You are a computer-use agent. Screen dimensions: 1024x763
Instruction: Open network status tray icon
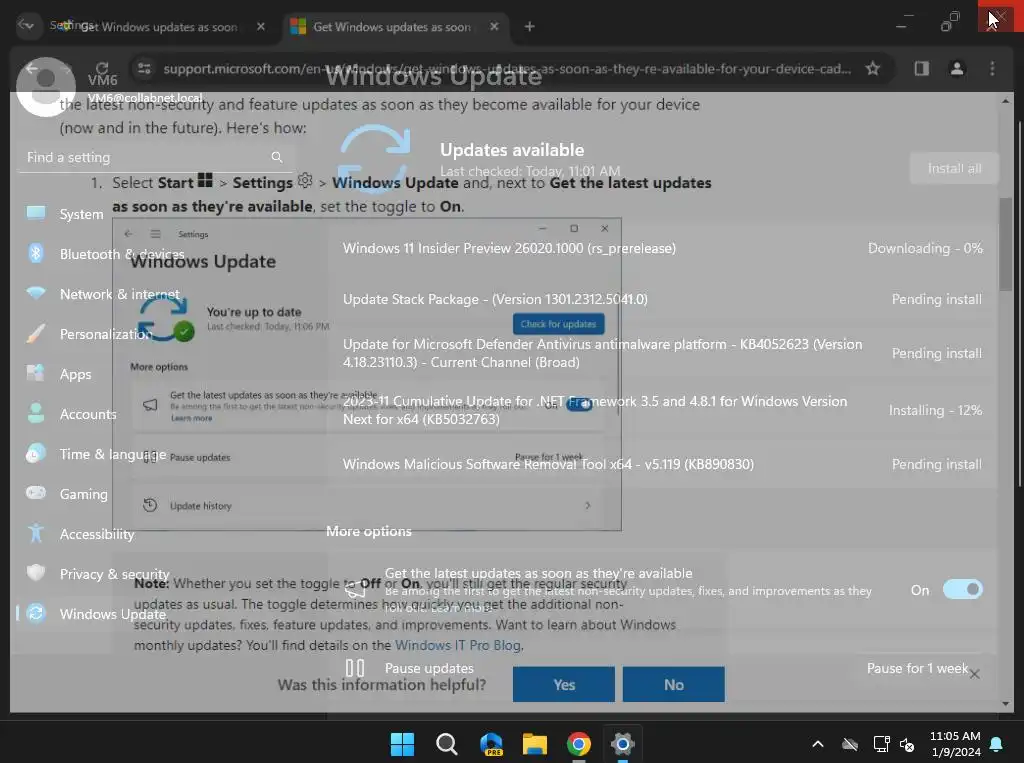pos(881,743)
